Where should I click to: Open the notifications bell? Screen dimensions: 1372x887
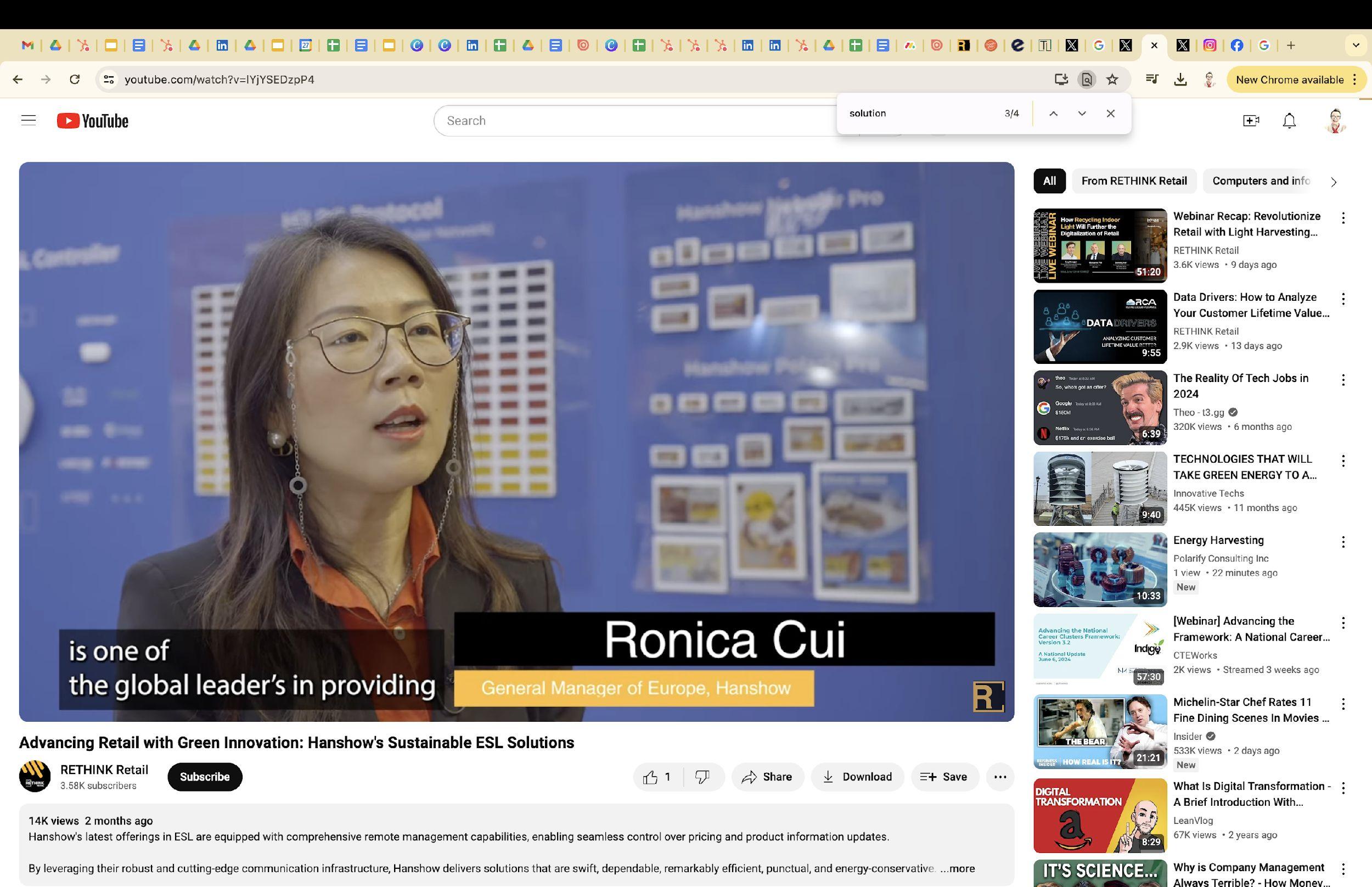click(1289, 120)
